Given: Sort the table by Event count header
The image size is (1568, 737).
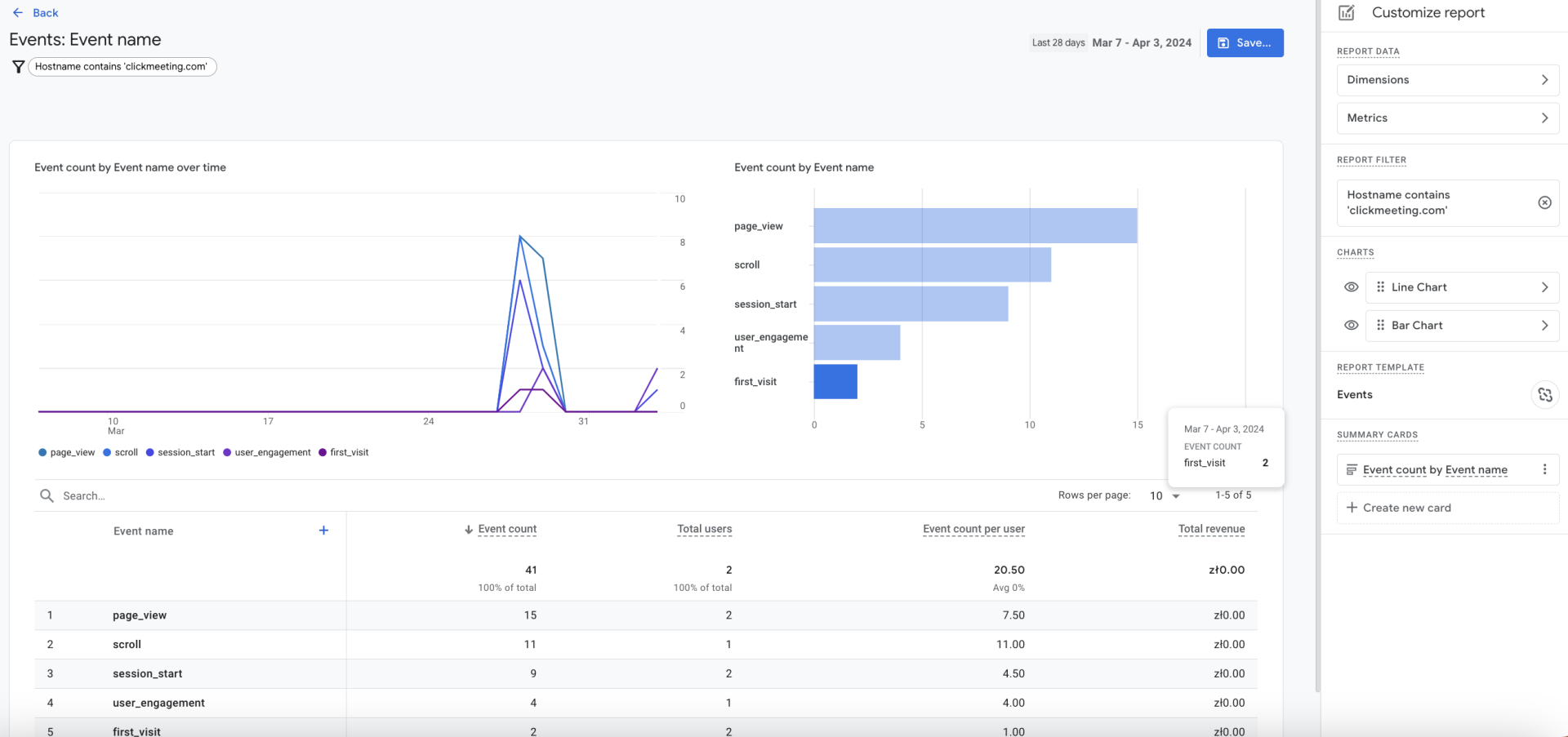Looking at the screenshot, I should pyautogui.click(x=507, y=528).
